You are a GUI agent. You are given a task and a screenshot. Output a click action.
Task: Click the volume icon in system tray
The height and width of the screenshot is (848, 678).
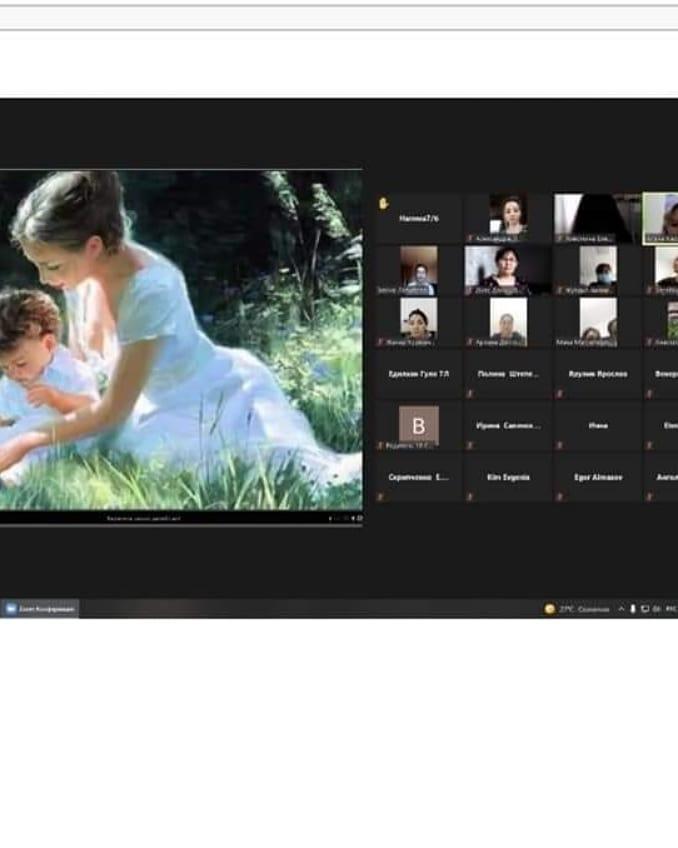pyautogui.click(x=656, y=609)
